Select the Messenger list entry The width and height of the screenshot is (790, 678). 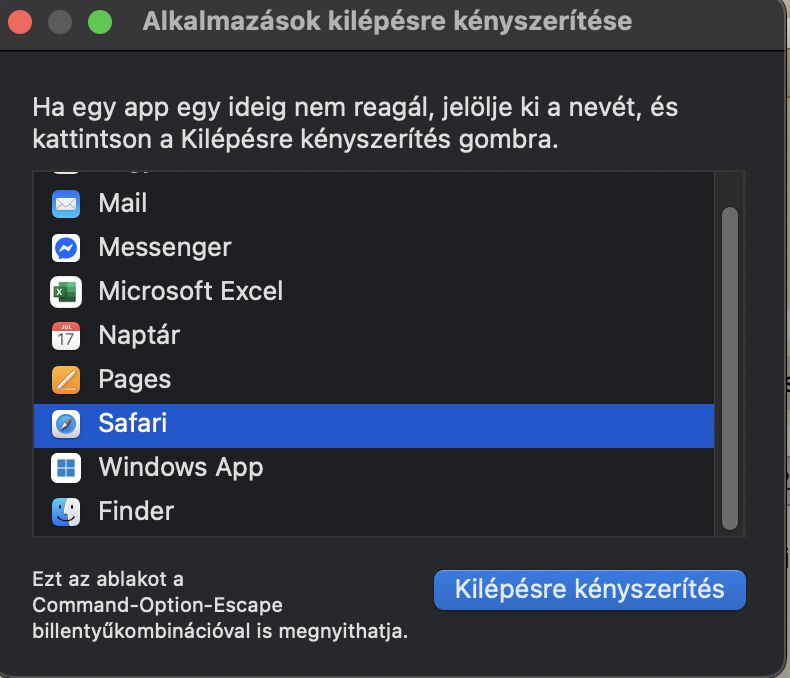374,247
